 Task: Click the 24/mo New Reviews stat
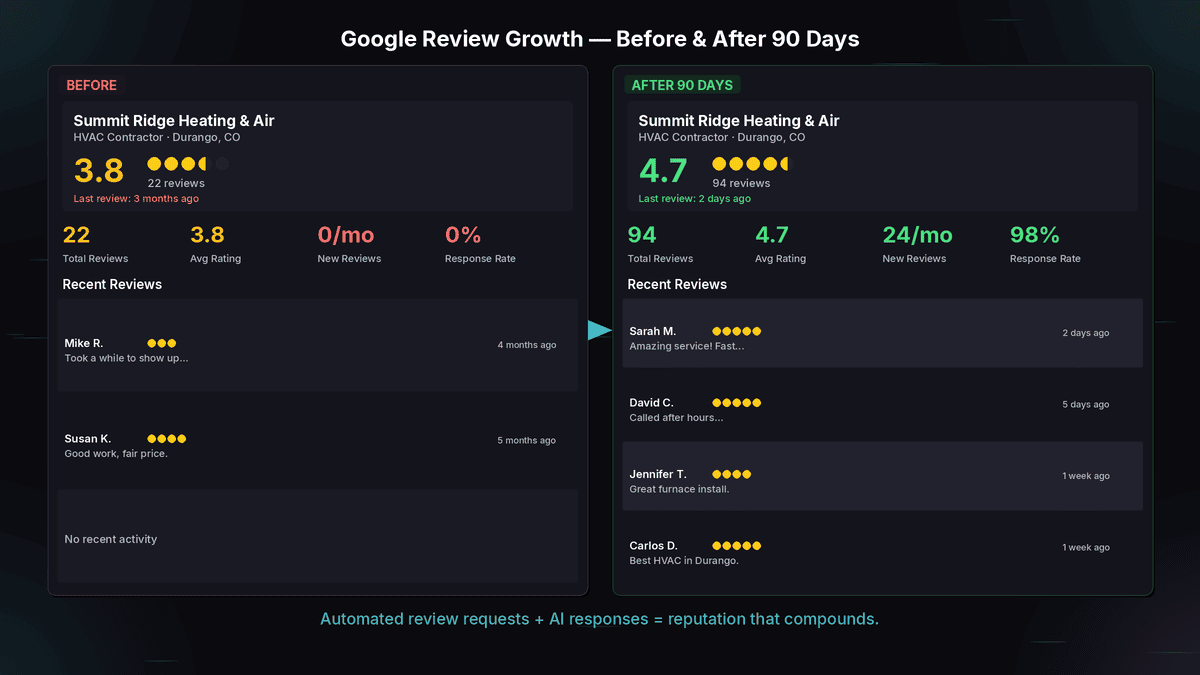917,244
